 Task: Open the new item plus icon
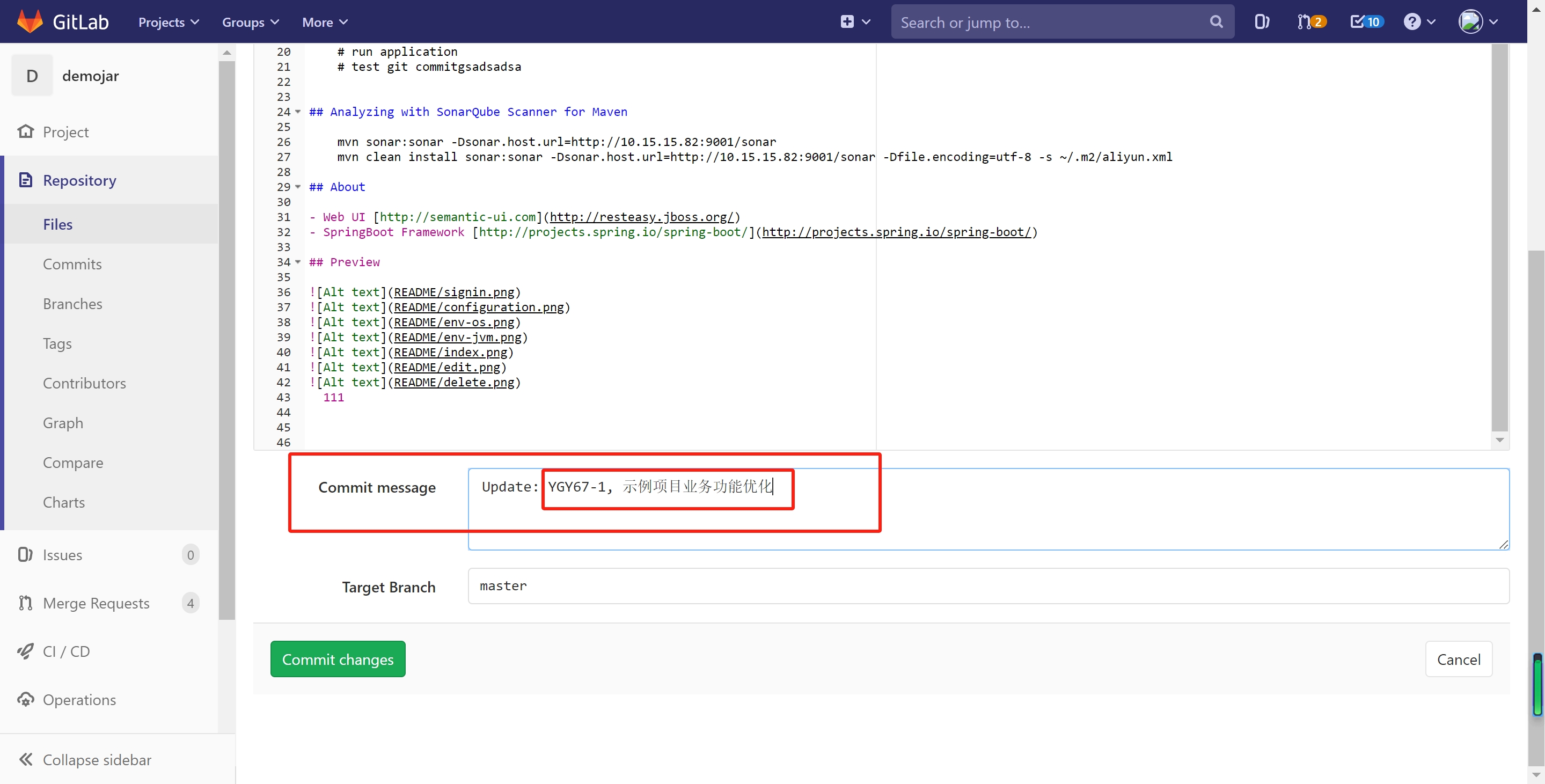coord(847,21)
